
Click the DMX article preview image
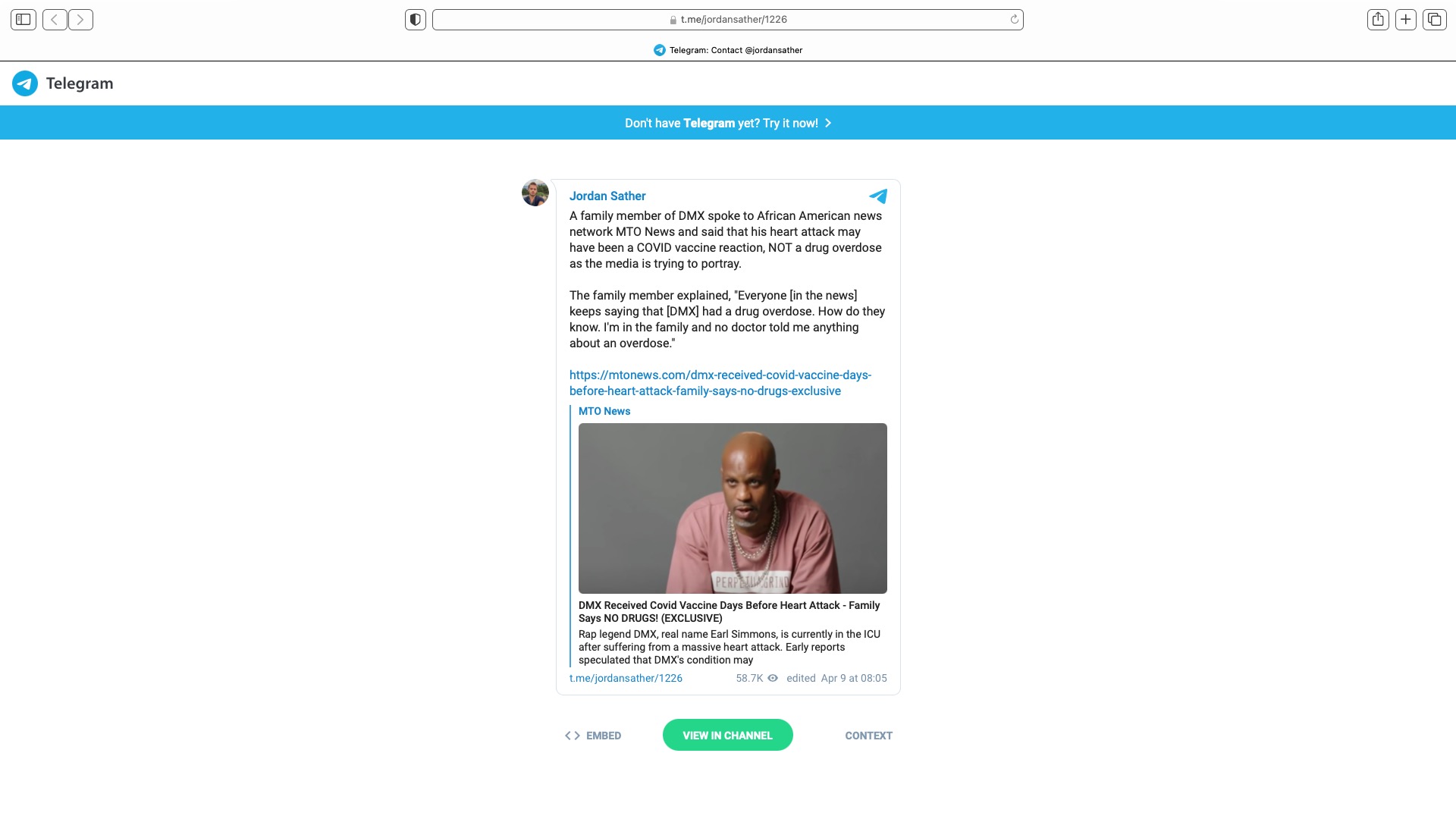click(x=733, y=508)
